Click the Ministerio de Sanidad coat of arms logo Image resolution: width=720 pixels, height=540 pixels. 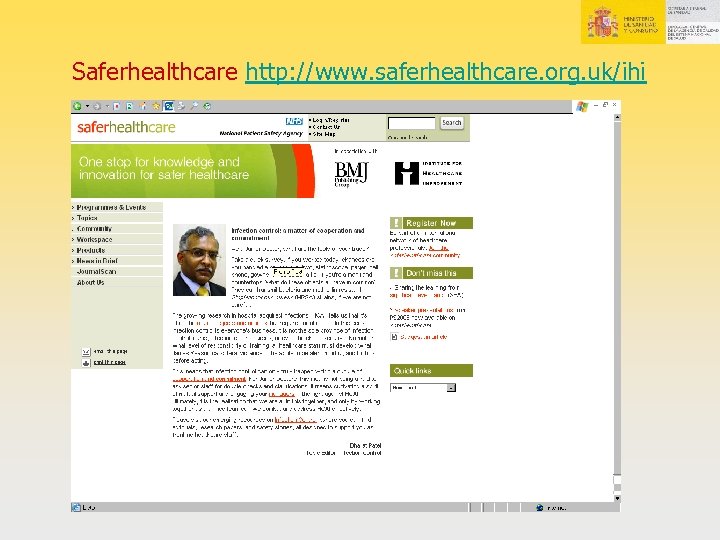[602, 22]
